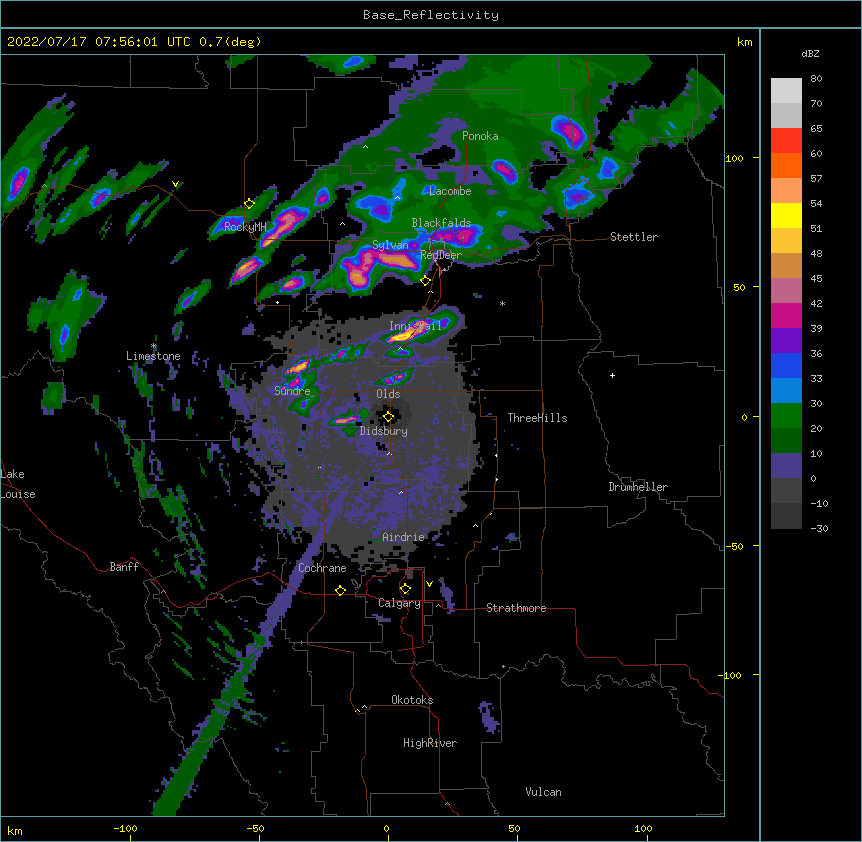Click the bottom axis tick labeled 100

(643, 828)
